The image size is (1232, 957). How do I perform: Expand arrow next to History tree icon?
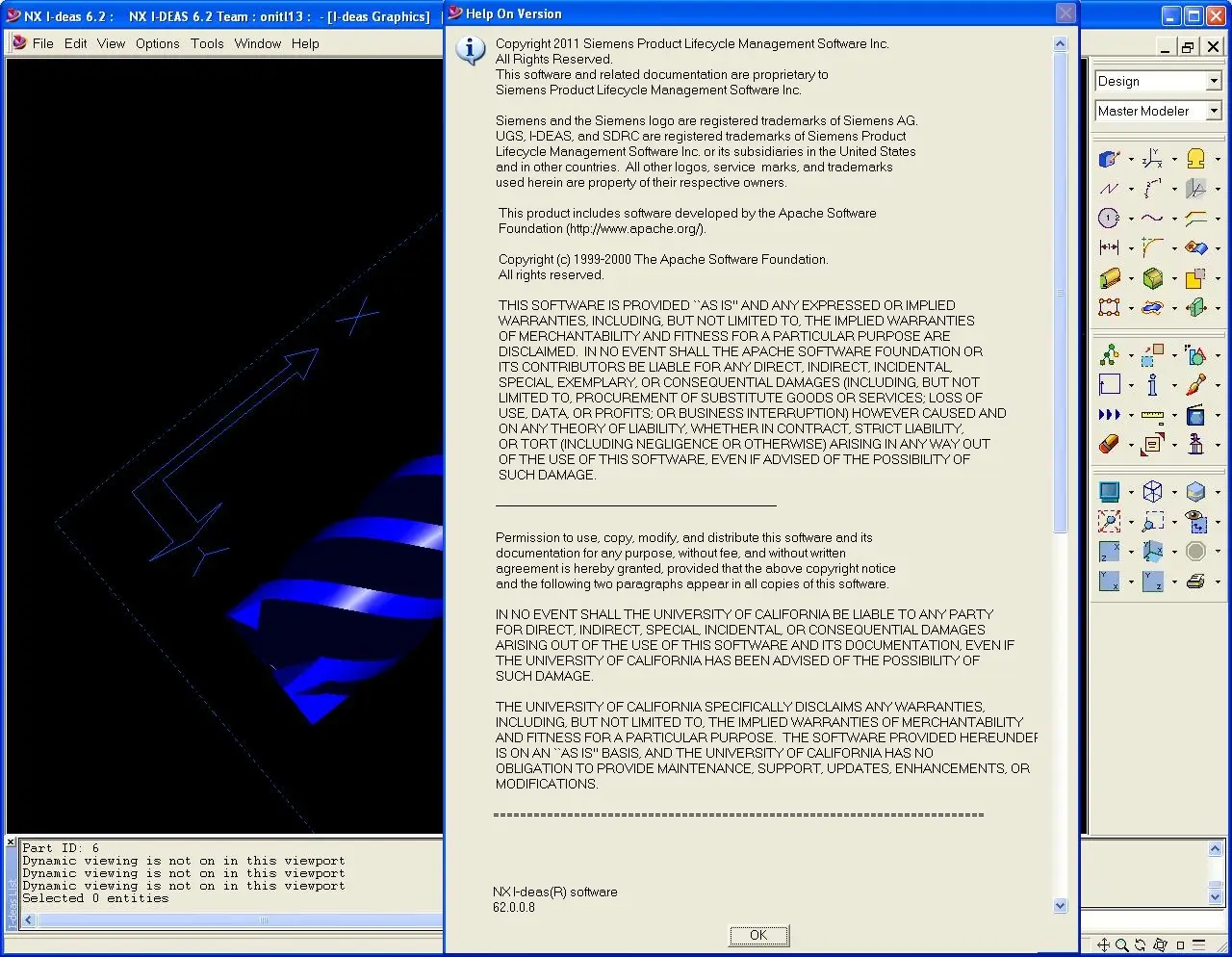(x=1131, y=356)
